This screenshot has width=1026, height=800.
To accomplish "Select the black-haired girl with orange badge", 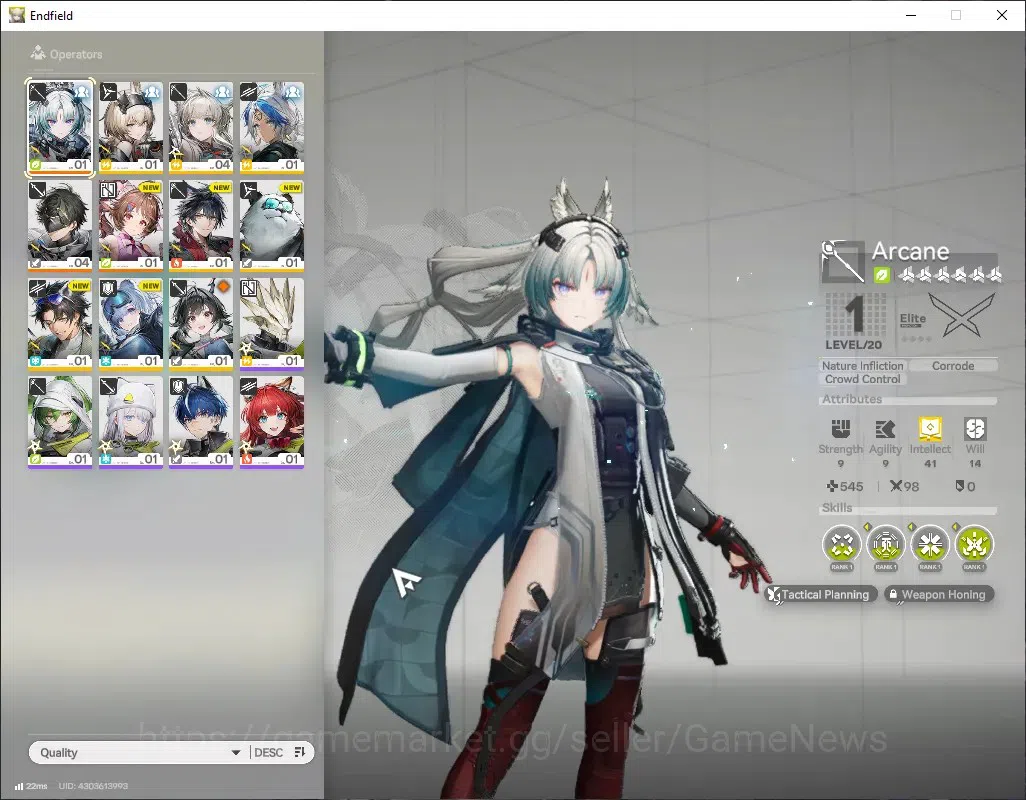I will [201, 324].
